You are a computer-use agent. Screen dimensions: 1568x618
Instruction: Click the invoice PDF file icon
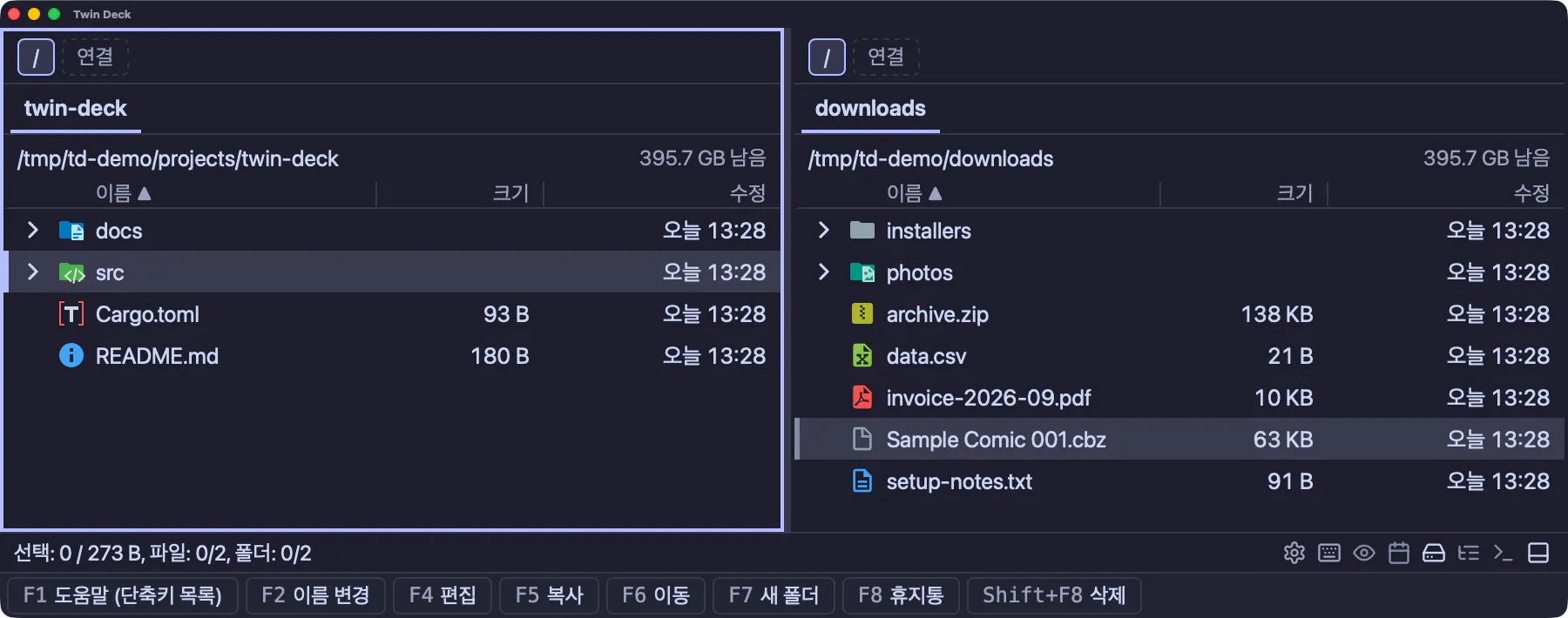(862, 398)
